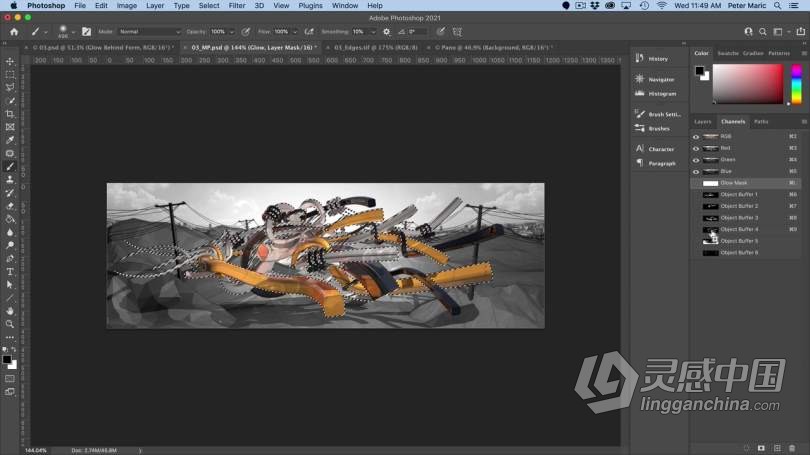Open the Channels panel options menu
The image size is (810, 455).
point(804,122)
